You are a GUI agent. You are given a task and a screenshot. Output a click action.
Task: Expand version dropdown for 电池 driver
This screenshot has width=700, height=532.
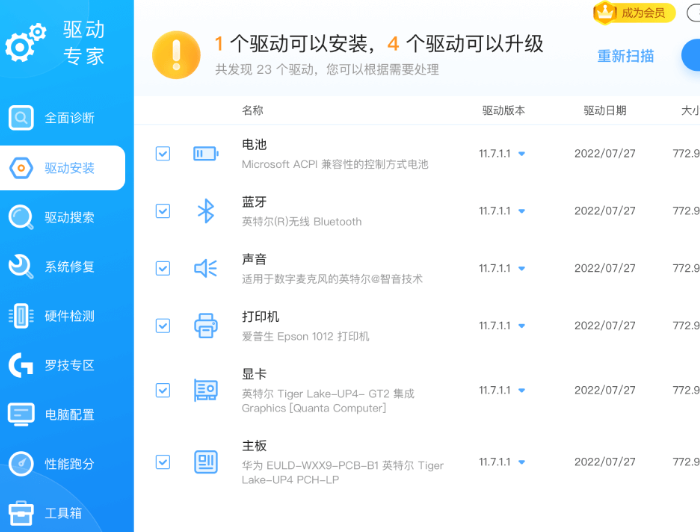(521, 154)
